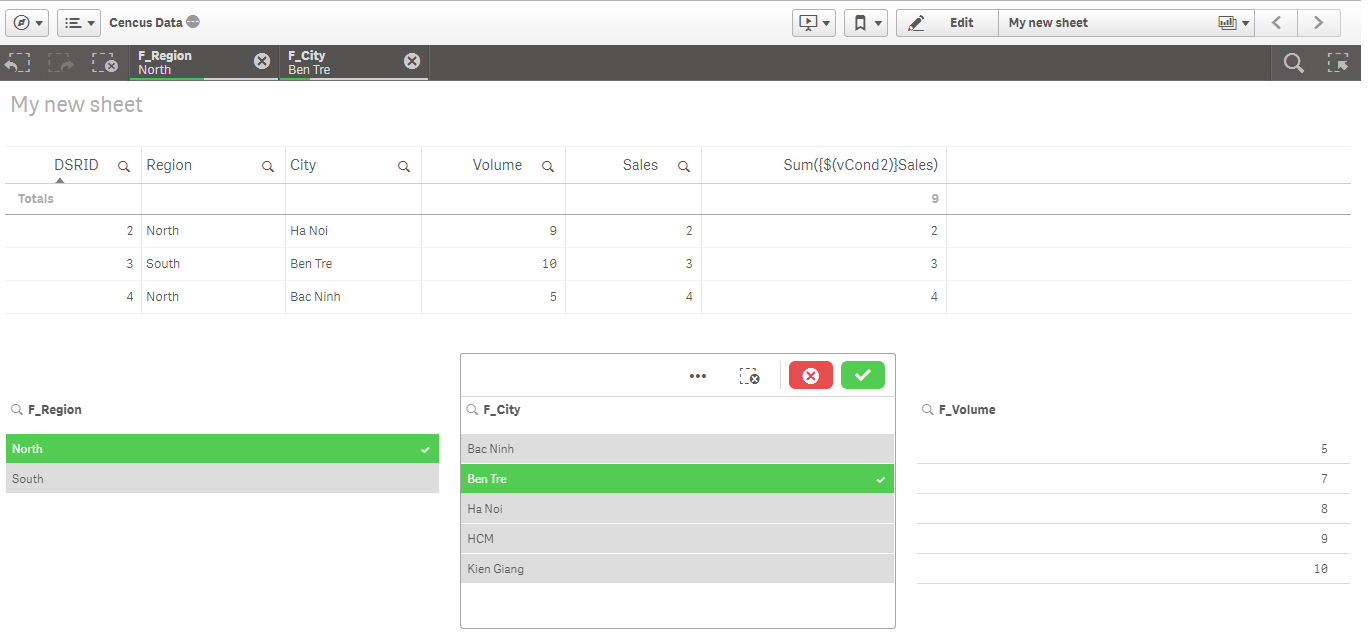Clear all selections with the clear icon
The height and width of the screenshot is (637, 1369).
point(105,62)
